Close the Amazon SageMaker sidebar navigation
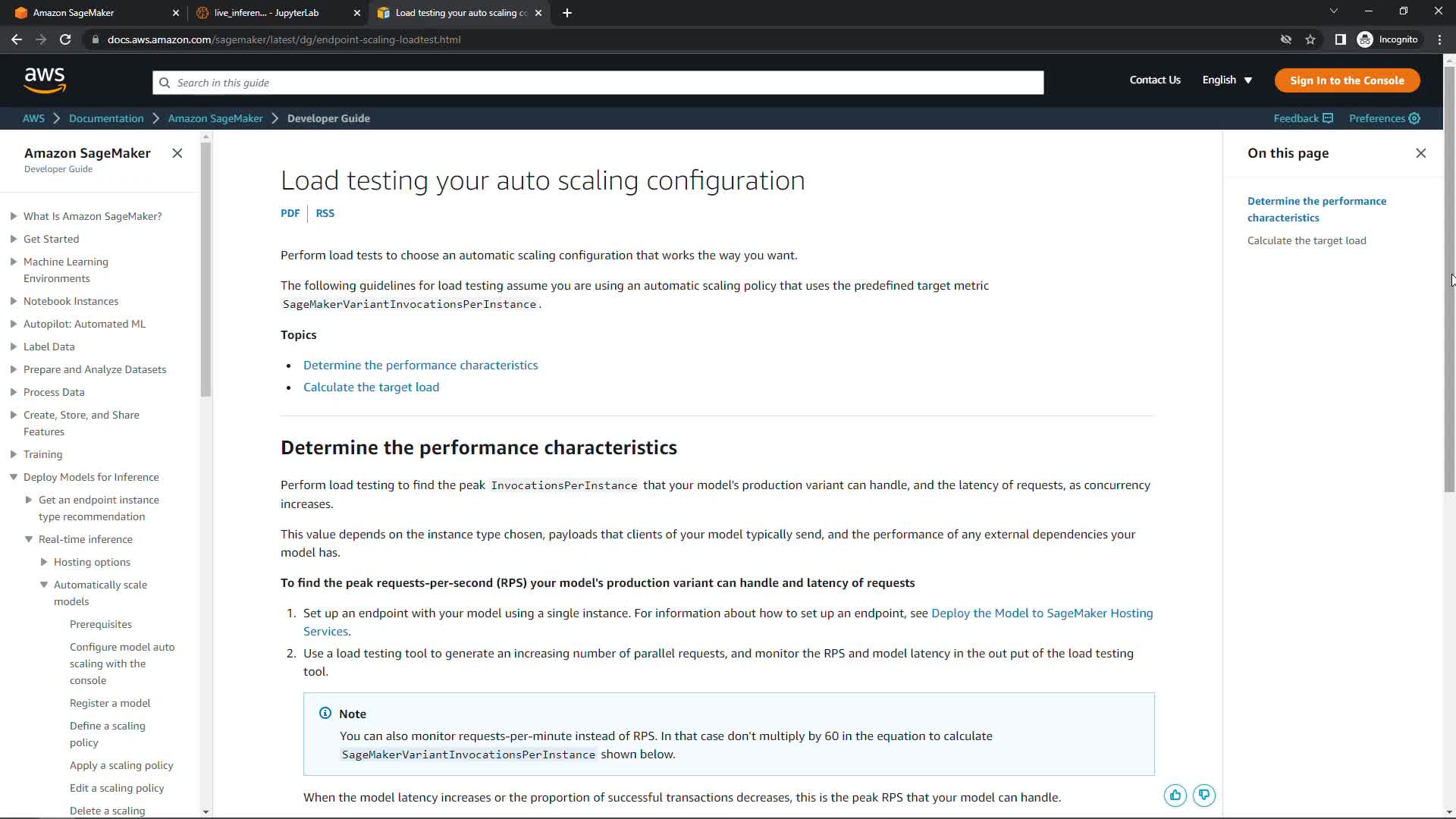Screen dimensions: 1456x819 (x=177, y=153)
